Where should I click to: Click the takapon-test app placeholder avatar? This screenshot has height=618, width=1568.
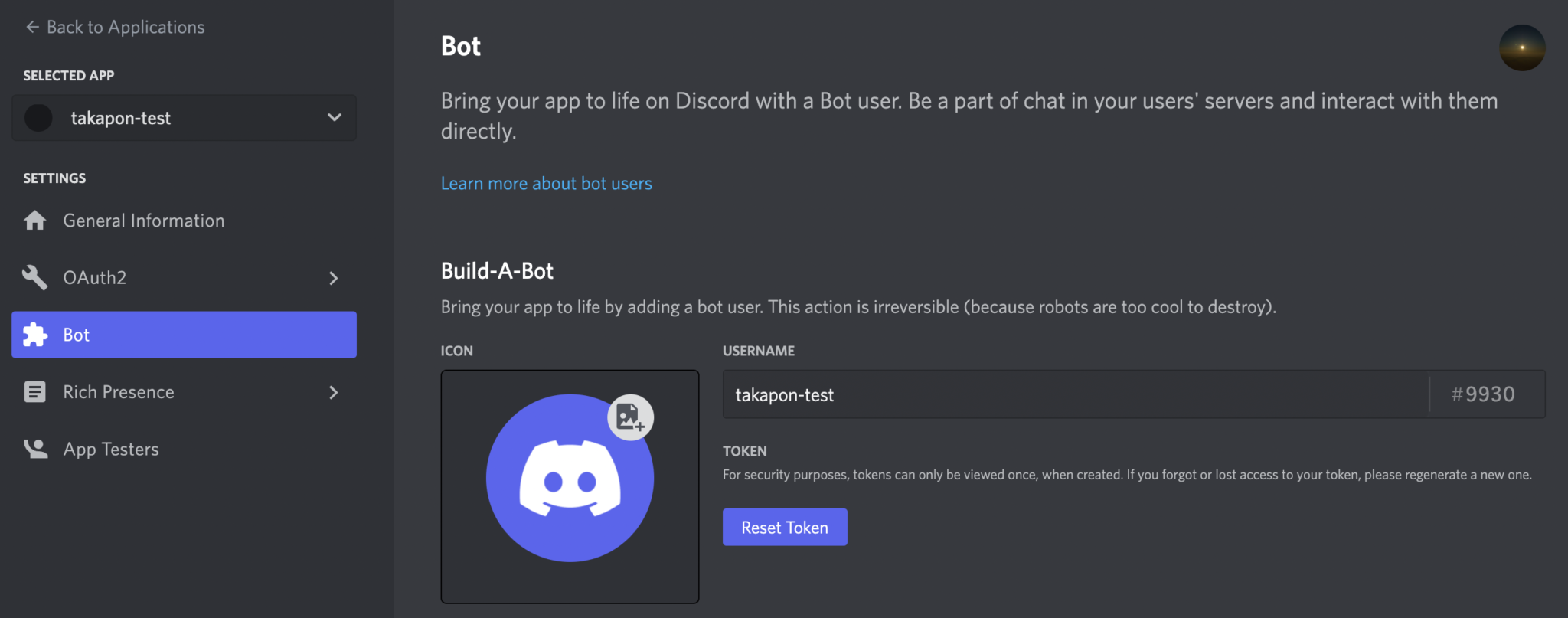(x=38, y=118)
